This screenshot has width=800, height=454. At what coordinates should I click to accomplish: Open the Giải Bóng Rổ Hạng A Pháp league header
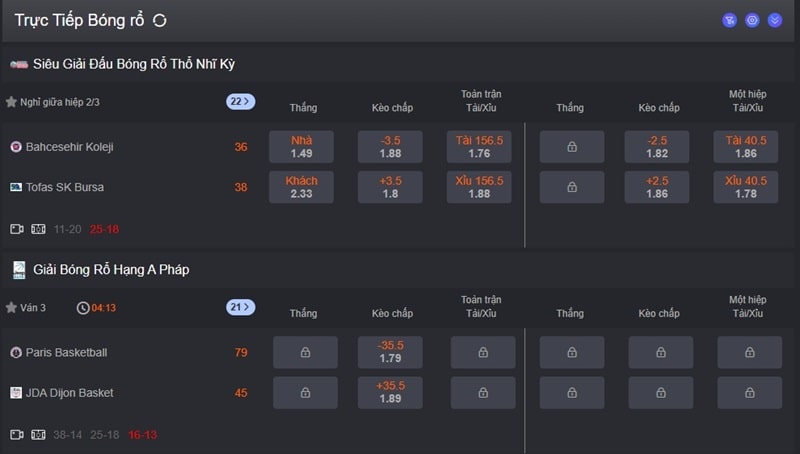pyautogui.click(x=111, y=270)
